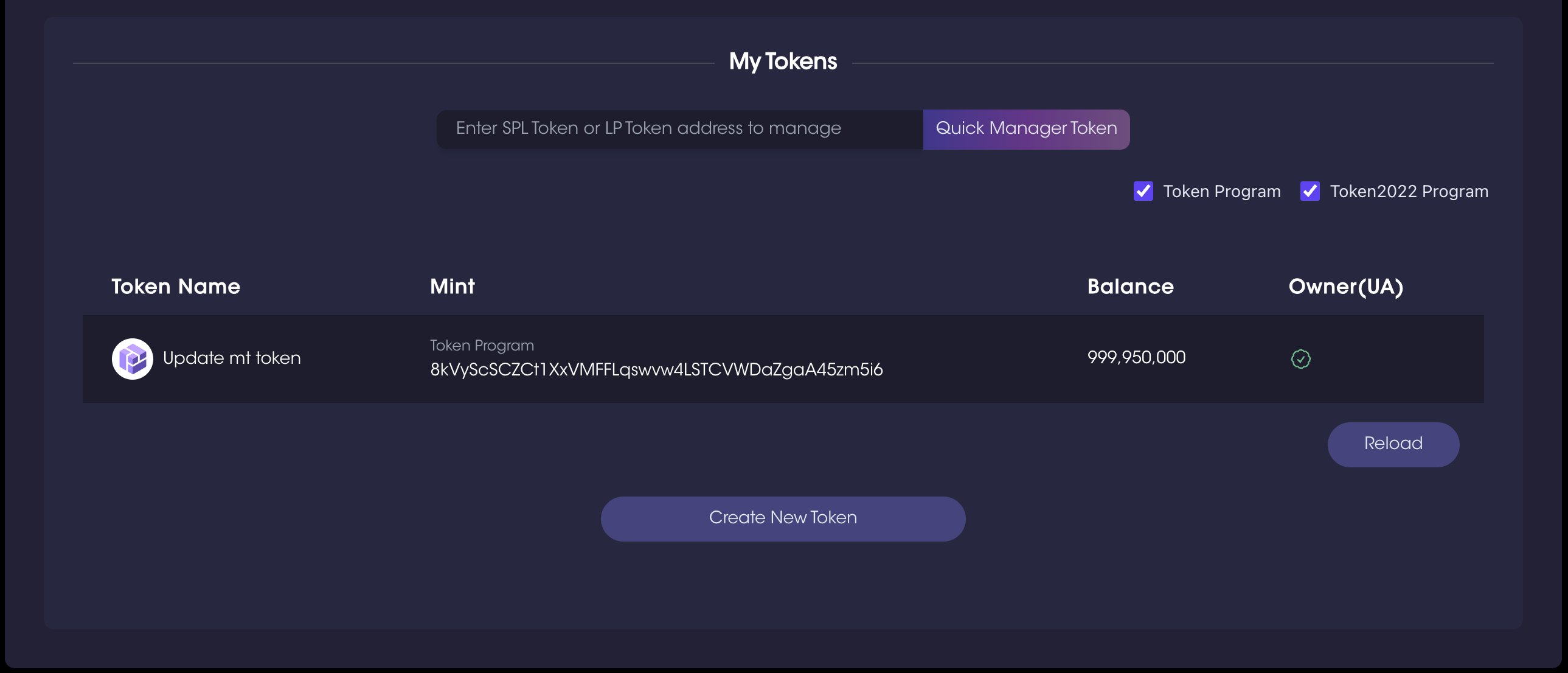Click the Mint column header
Viewport: 1568px width, 673px height.
coord(453,287)
